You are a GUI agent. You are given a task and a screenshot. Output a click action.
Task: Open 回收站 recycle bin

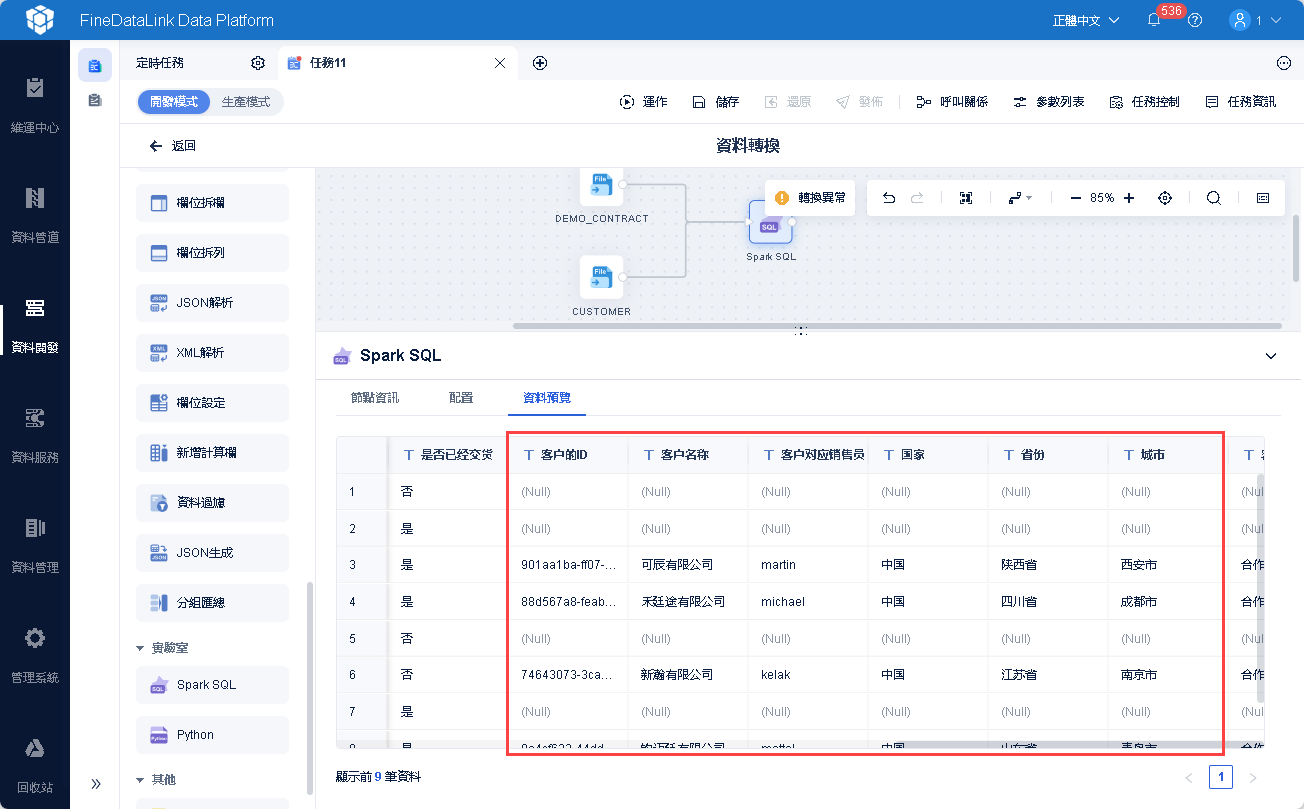click(35, 765)
